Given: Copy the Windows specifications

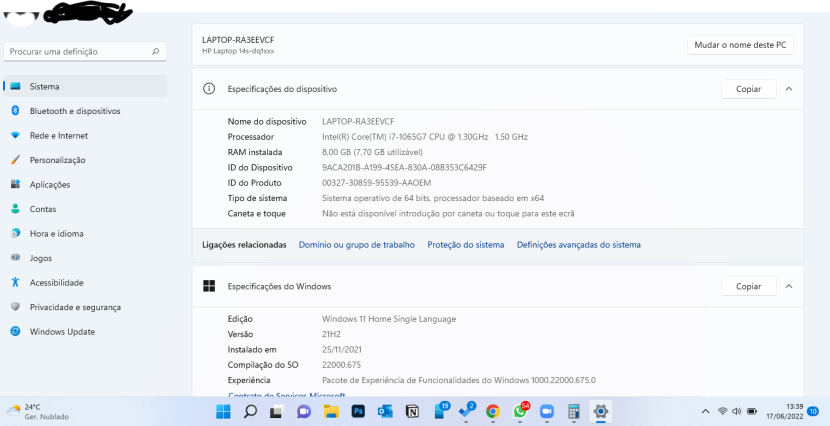Looking at the screenshot, I should tap(748, 286).
